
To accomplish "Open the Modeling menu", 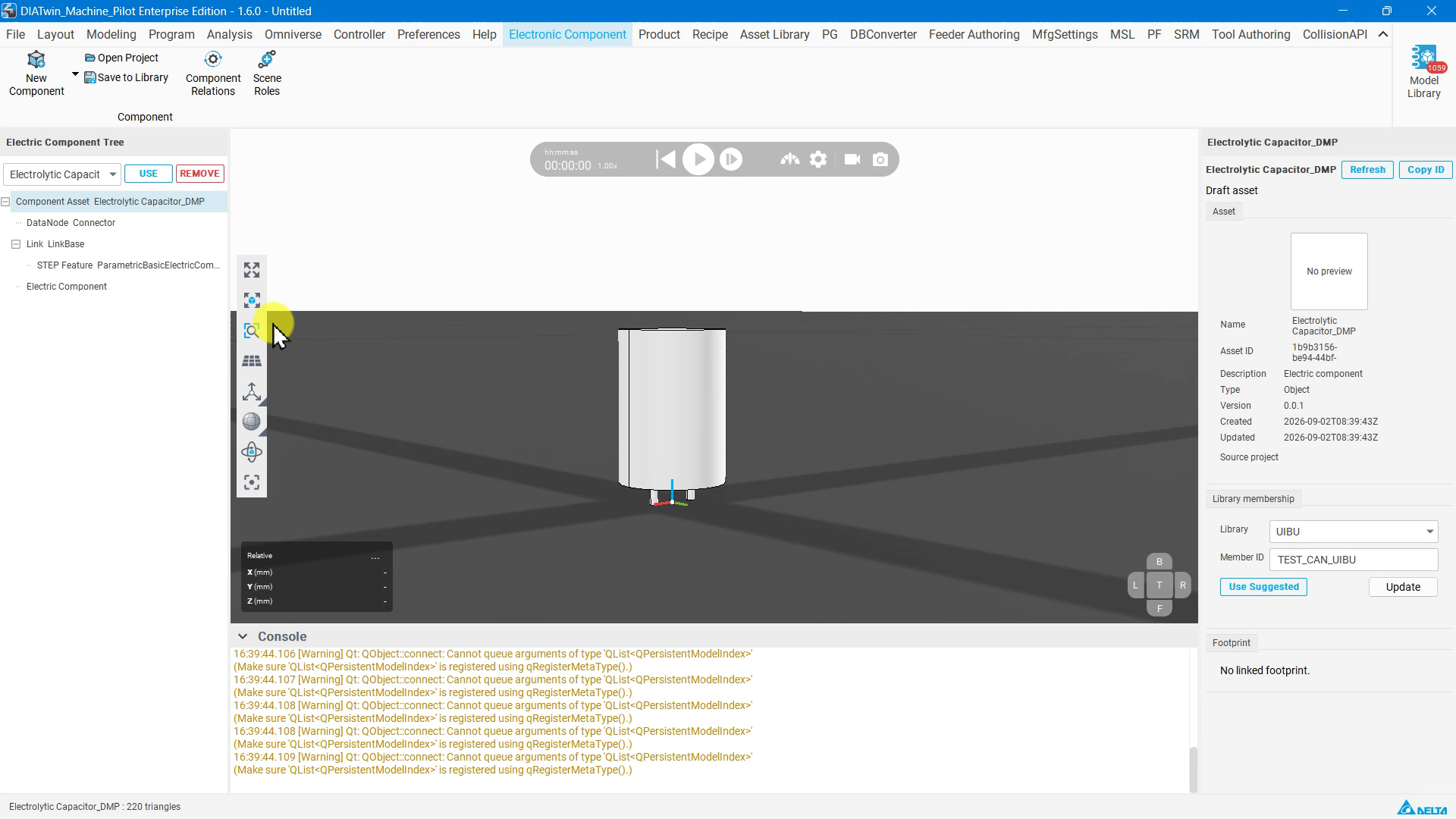I will [x=111, y=34].
